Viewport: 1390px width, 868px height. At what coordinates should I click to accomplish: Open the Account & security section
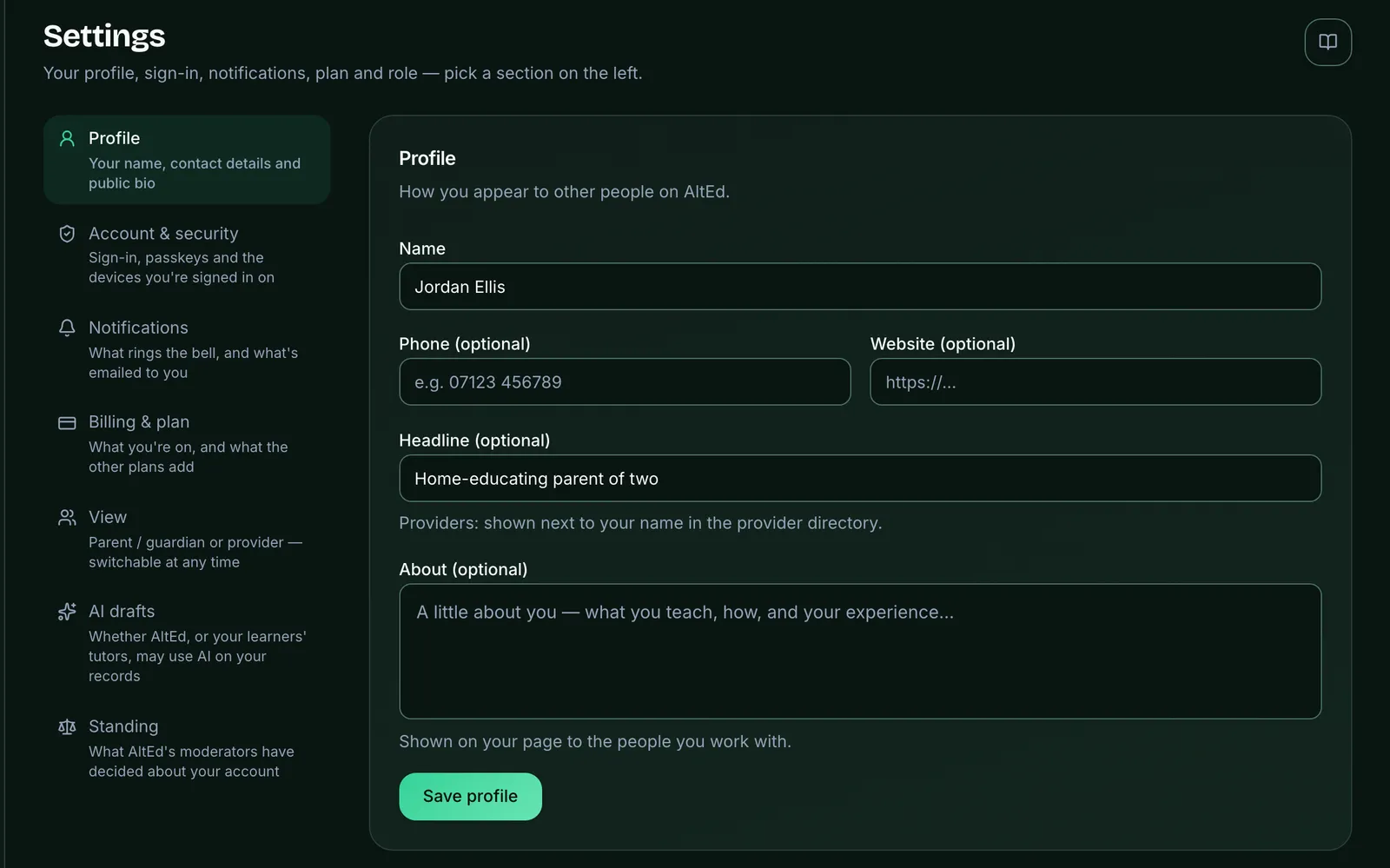click(x=187, y=255)
